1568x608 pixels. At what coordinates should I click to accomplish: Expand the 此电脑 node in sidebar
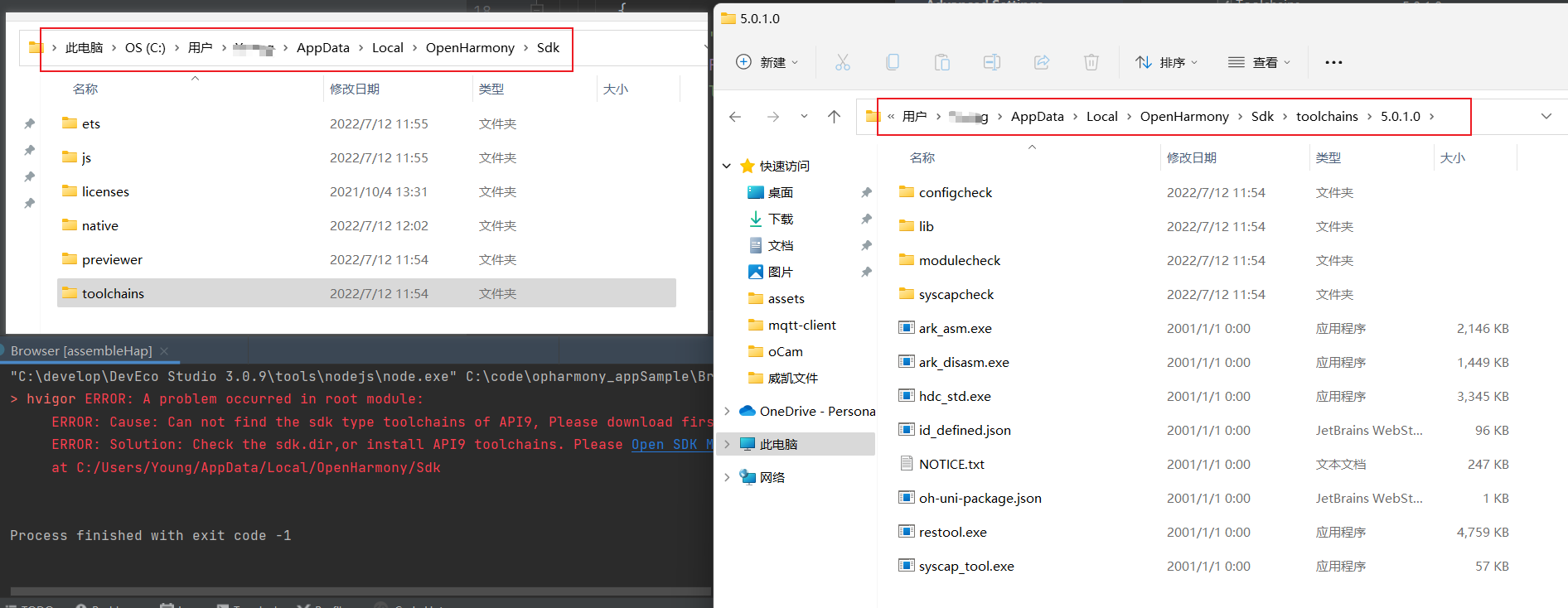727,444
